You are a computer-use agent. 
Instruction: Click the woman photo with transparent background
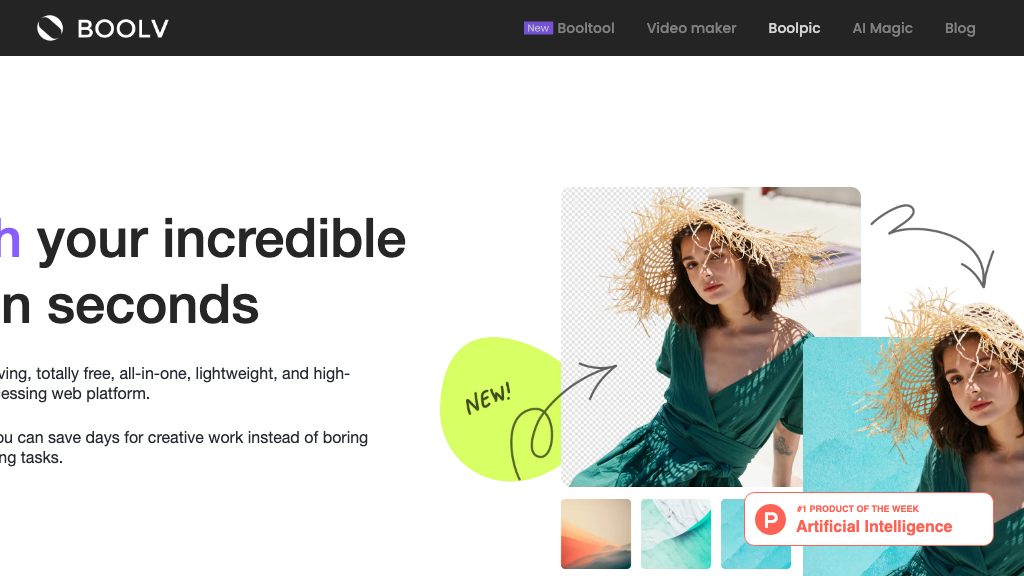700,320
